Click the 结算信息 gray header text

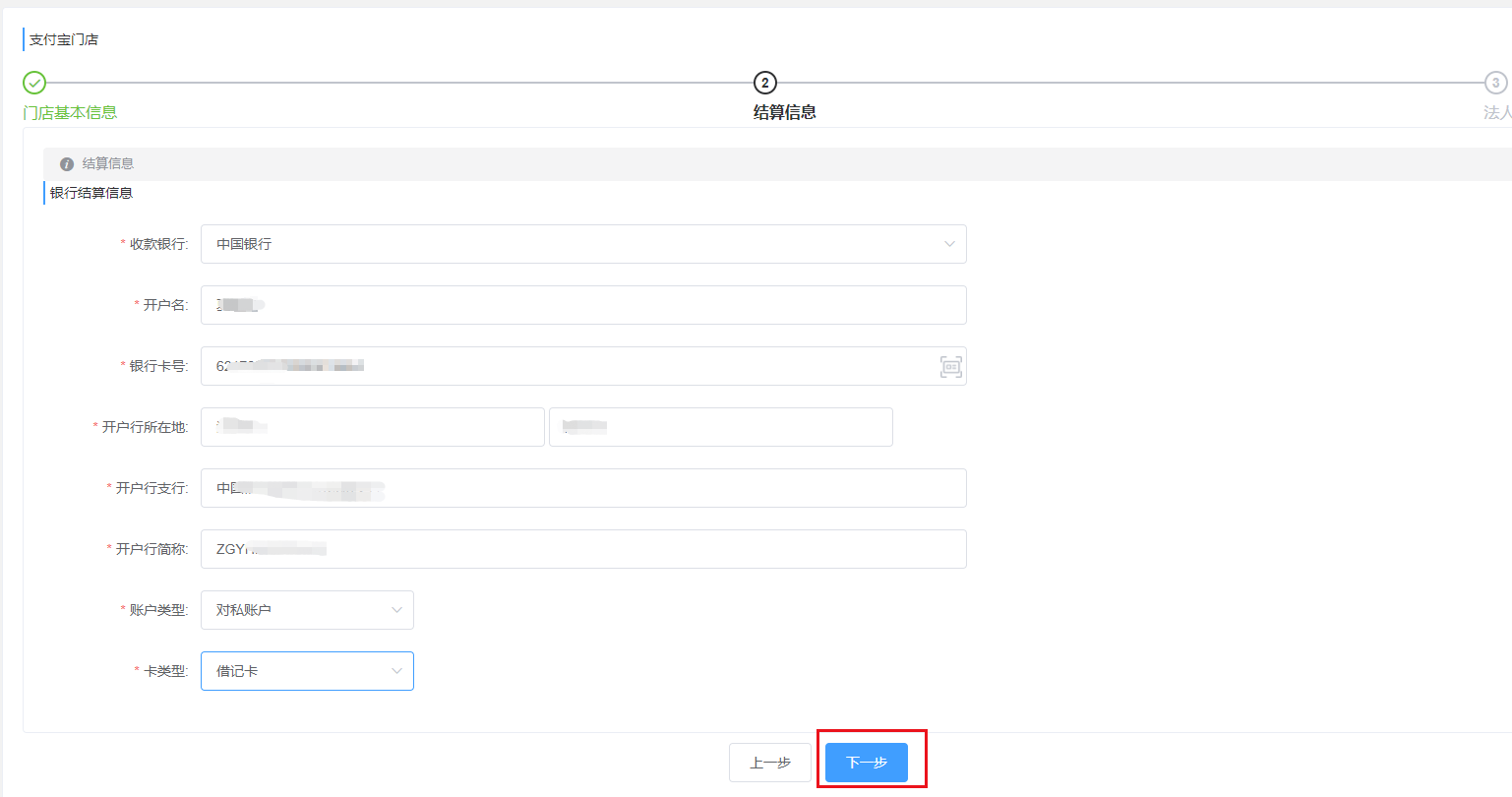pyautogui.click(x=108, y=164)
